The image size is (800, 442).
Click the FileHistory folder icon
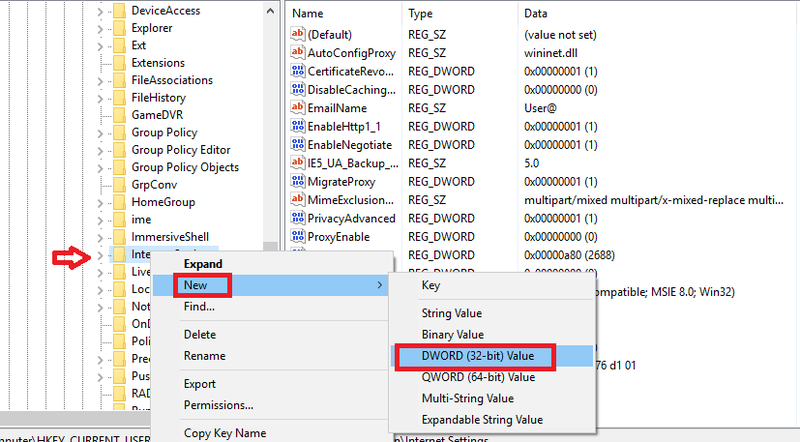[x=119, y=97]
